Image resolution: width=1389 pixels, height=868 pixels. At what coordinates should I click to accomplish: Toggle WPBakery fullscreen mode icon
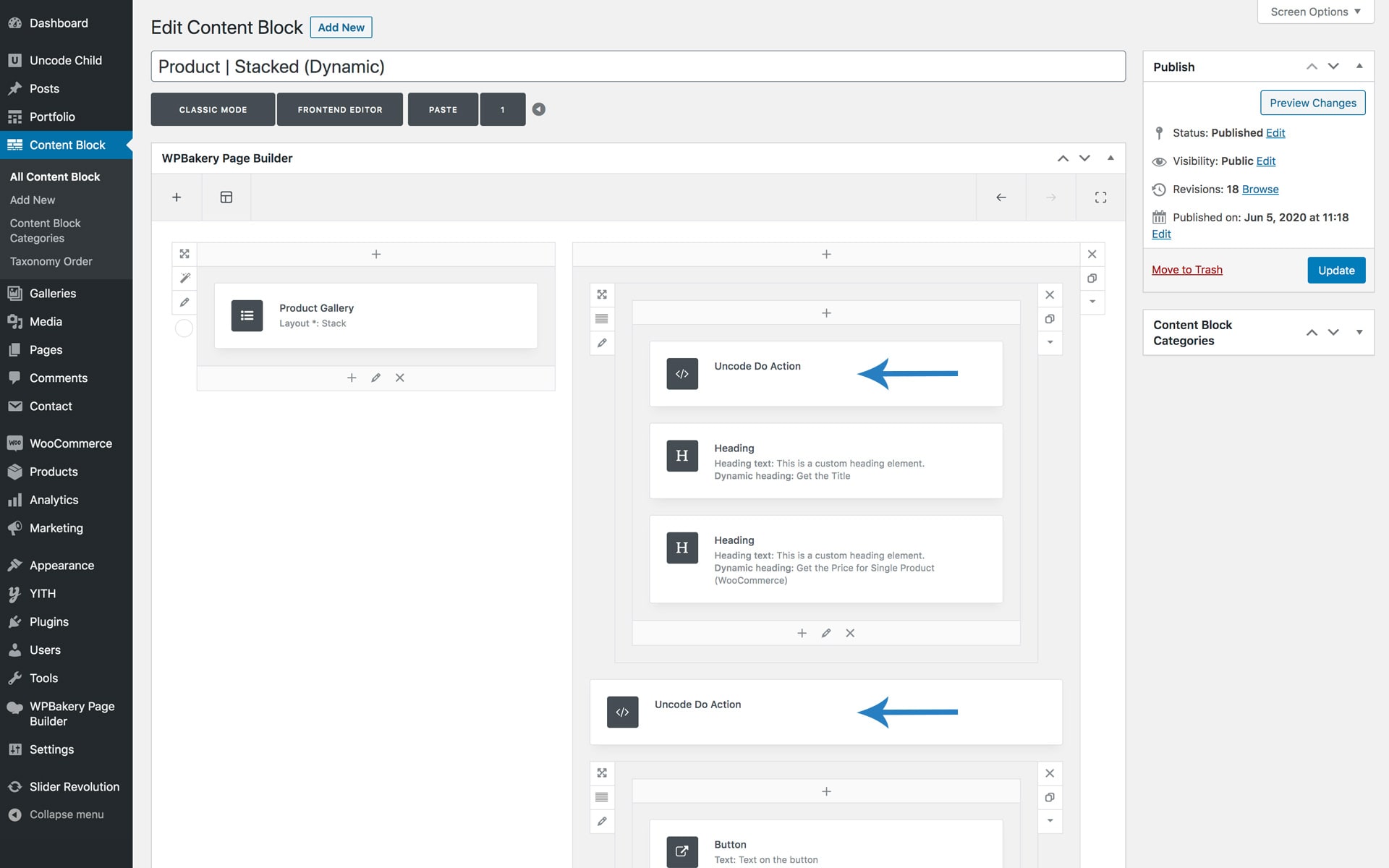[x=1100, y=197]
